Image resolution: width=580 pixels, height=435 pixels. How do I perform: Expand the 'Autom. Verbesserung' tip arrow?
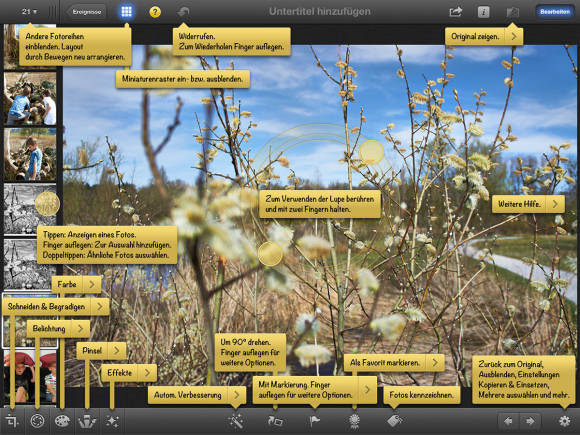(237, 395)
